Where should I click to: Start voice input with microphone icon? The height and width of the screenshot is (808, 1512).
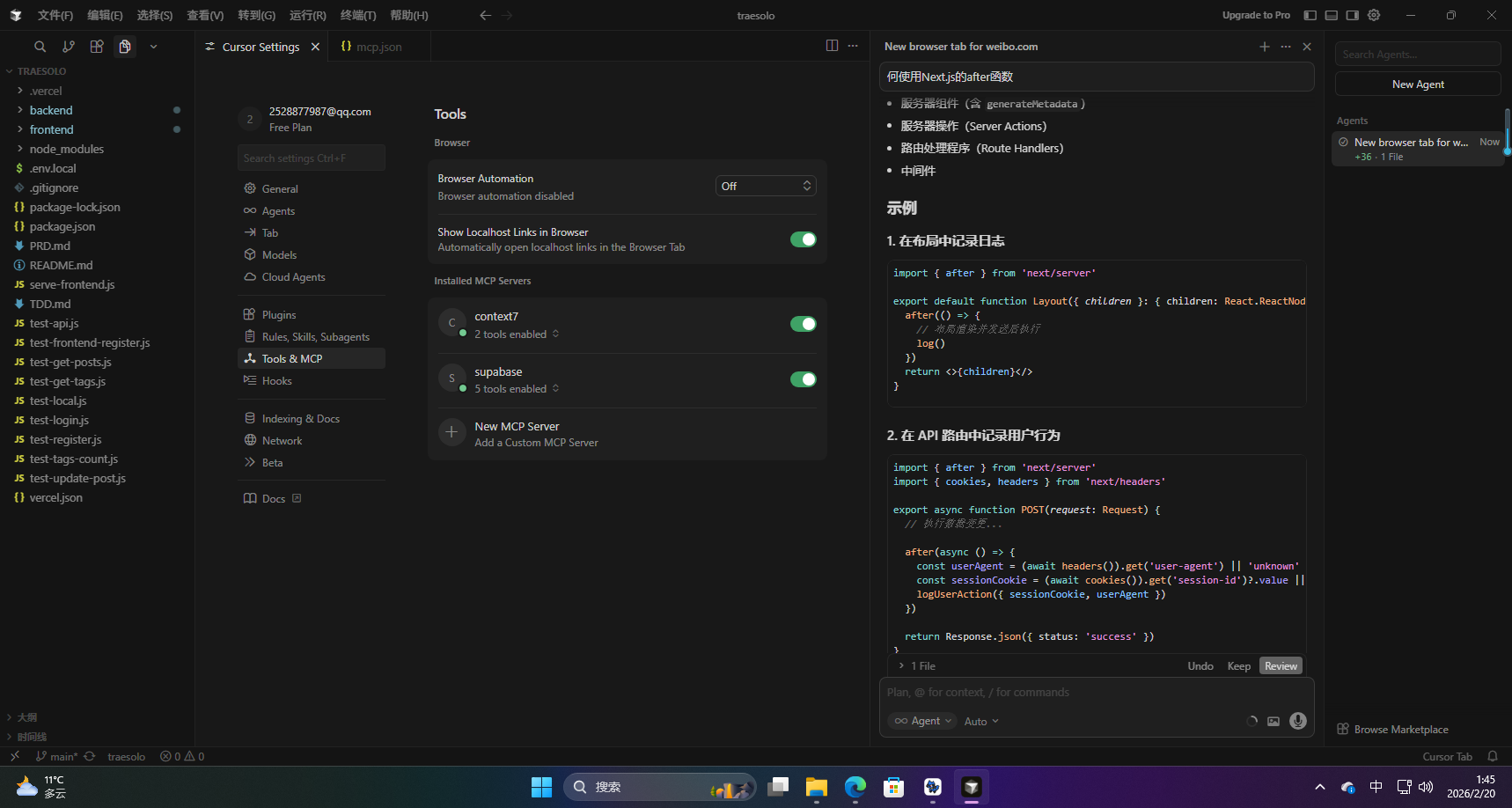pyautogui.click(x=1298, y=721)
